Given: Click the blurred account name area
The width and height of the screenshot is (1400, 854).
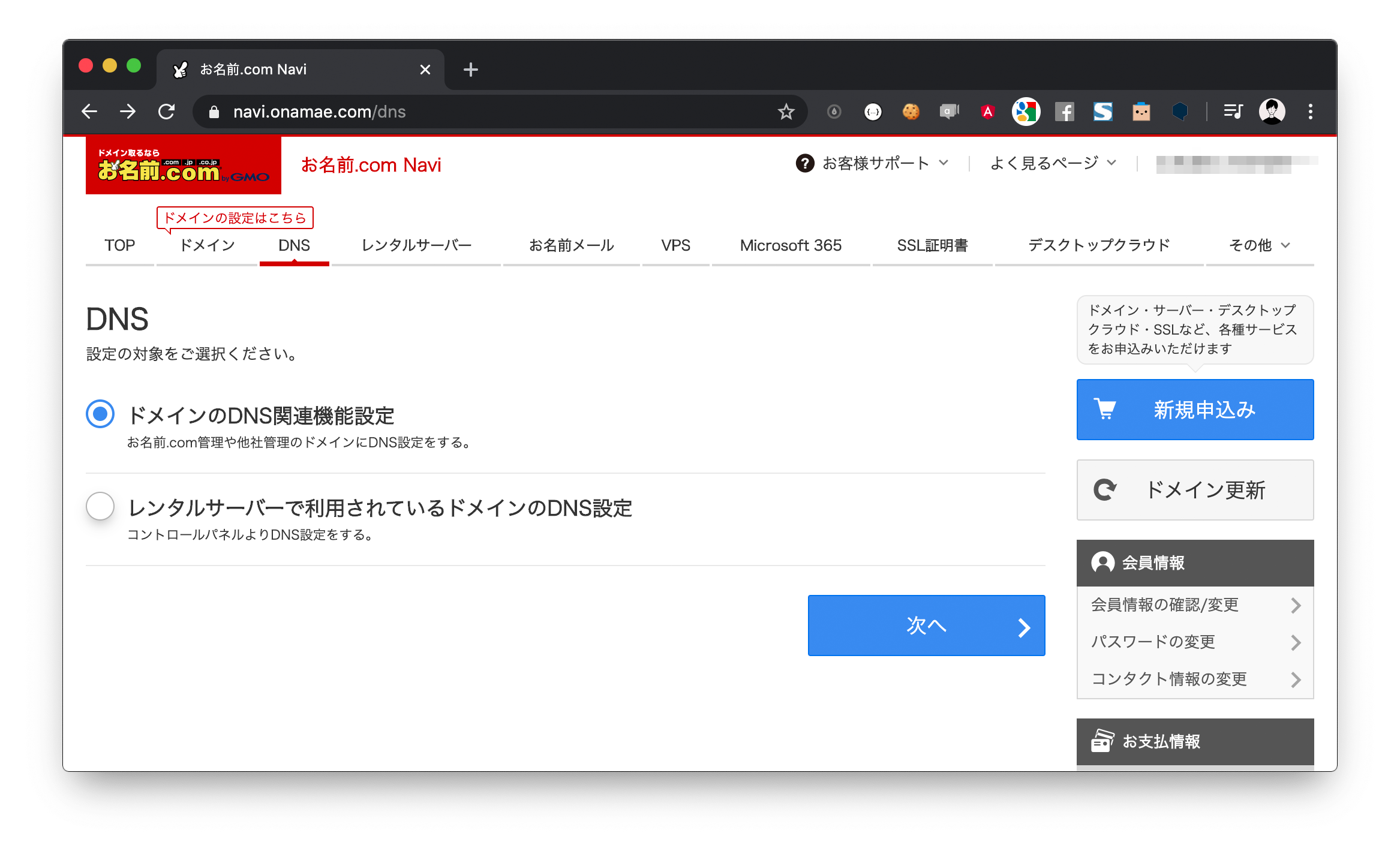Looking at the screenshot, I should pyautogui.click(x=1236, y=164).
